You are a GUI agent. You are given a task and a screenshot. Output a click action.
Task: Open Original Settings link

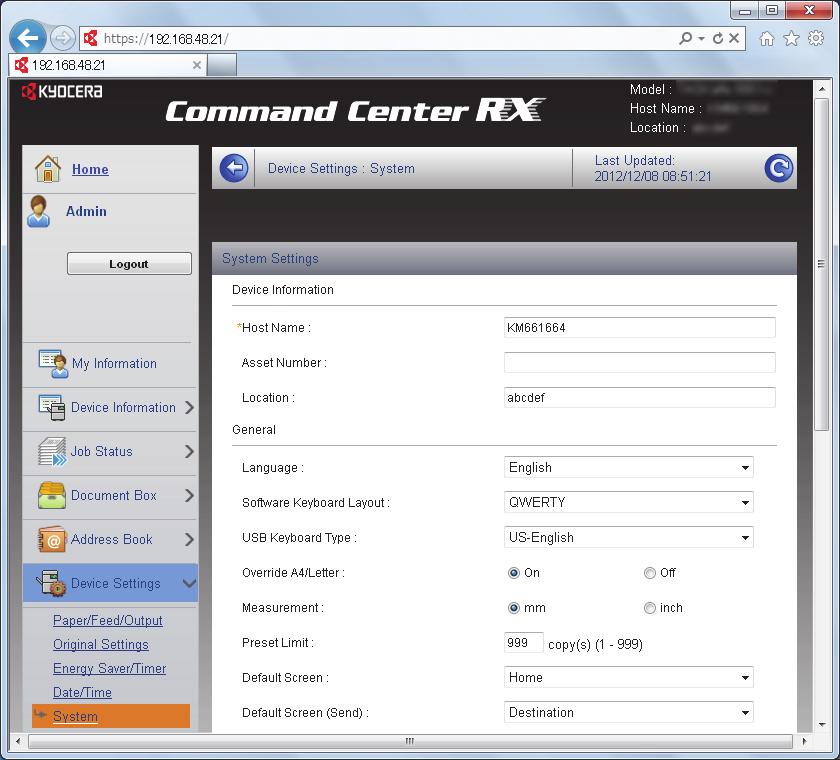(101, 644)
